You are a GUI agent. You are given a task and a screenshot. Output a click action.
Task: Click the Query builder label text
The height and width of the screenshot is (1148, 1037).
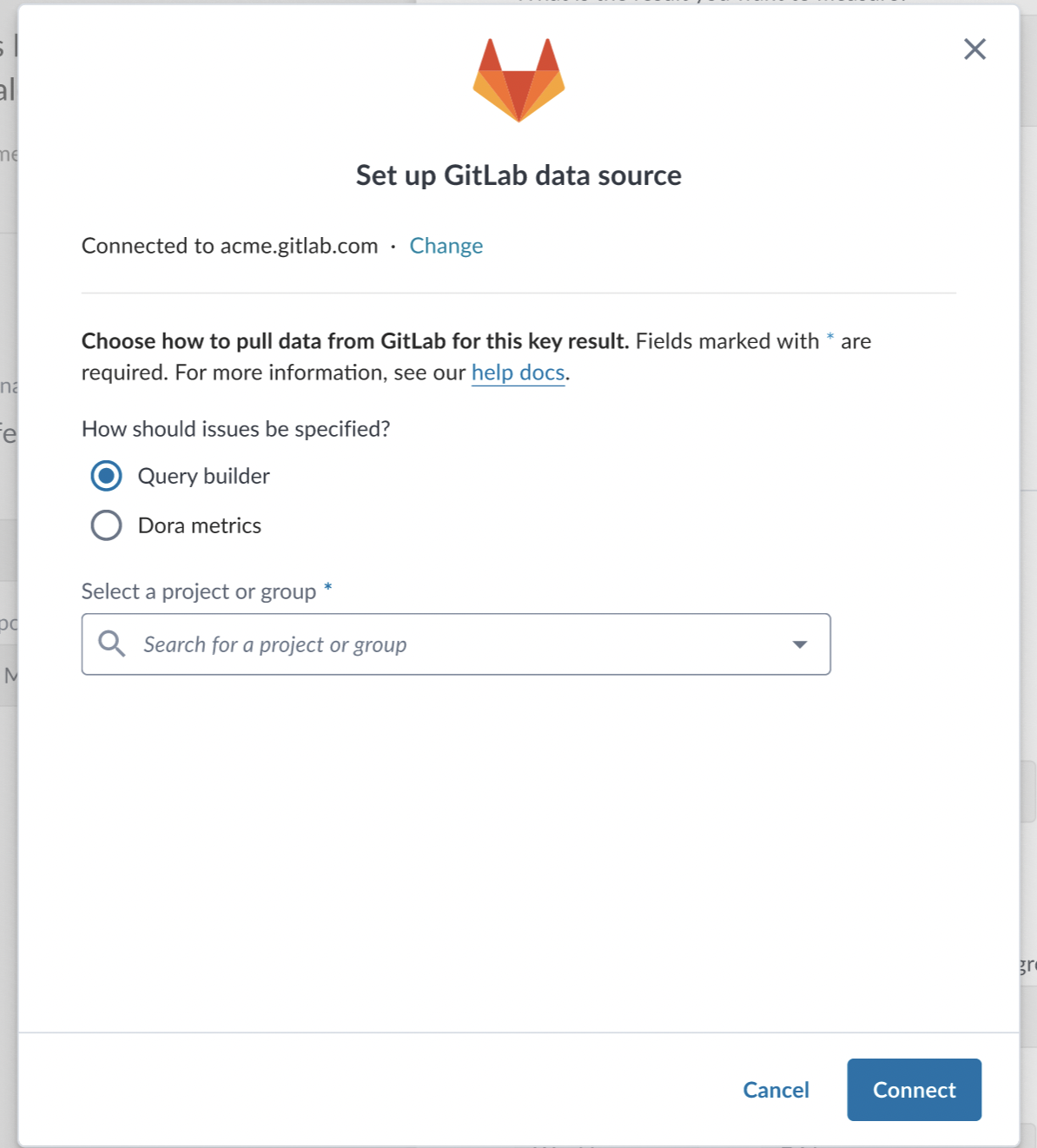pos(204,476)
